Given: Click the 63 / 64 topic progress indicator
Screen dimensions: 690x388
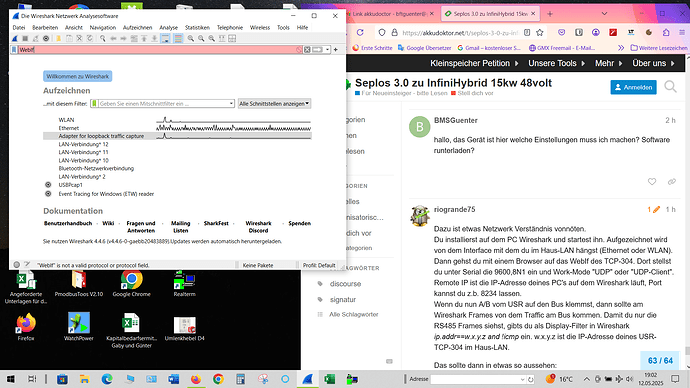Looking at the screenshot, I should 660,360.
